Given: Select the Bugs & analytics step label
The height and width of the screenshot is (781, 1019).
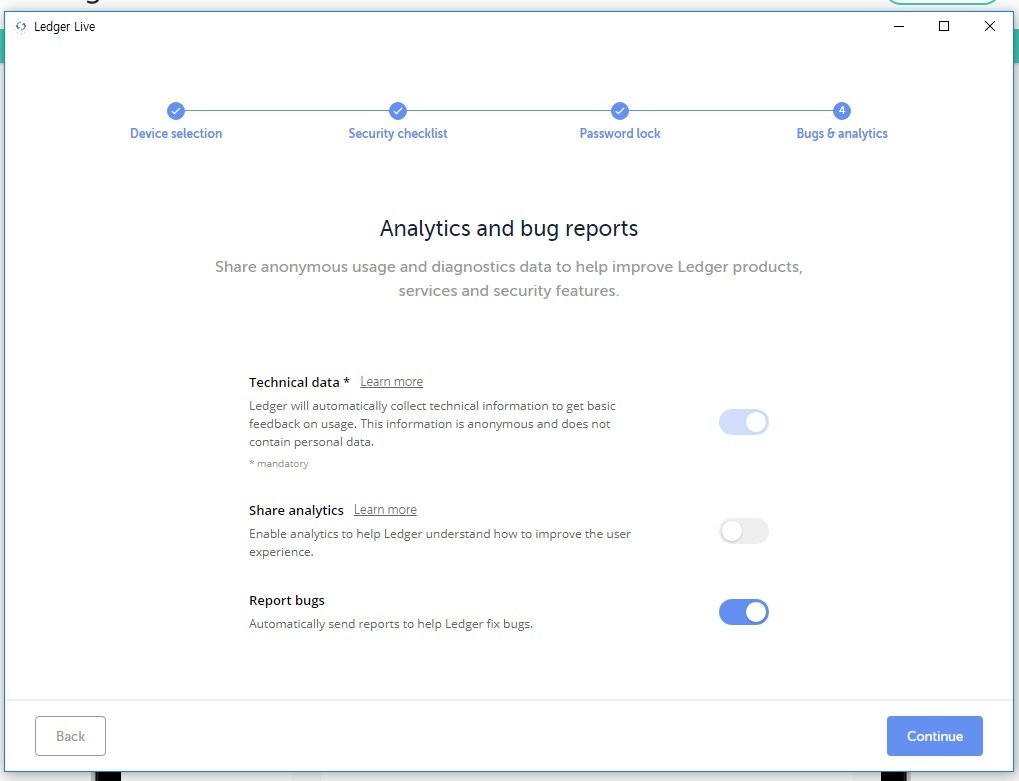Looking at the screenshot, I should [x=842, y=133].
